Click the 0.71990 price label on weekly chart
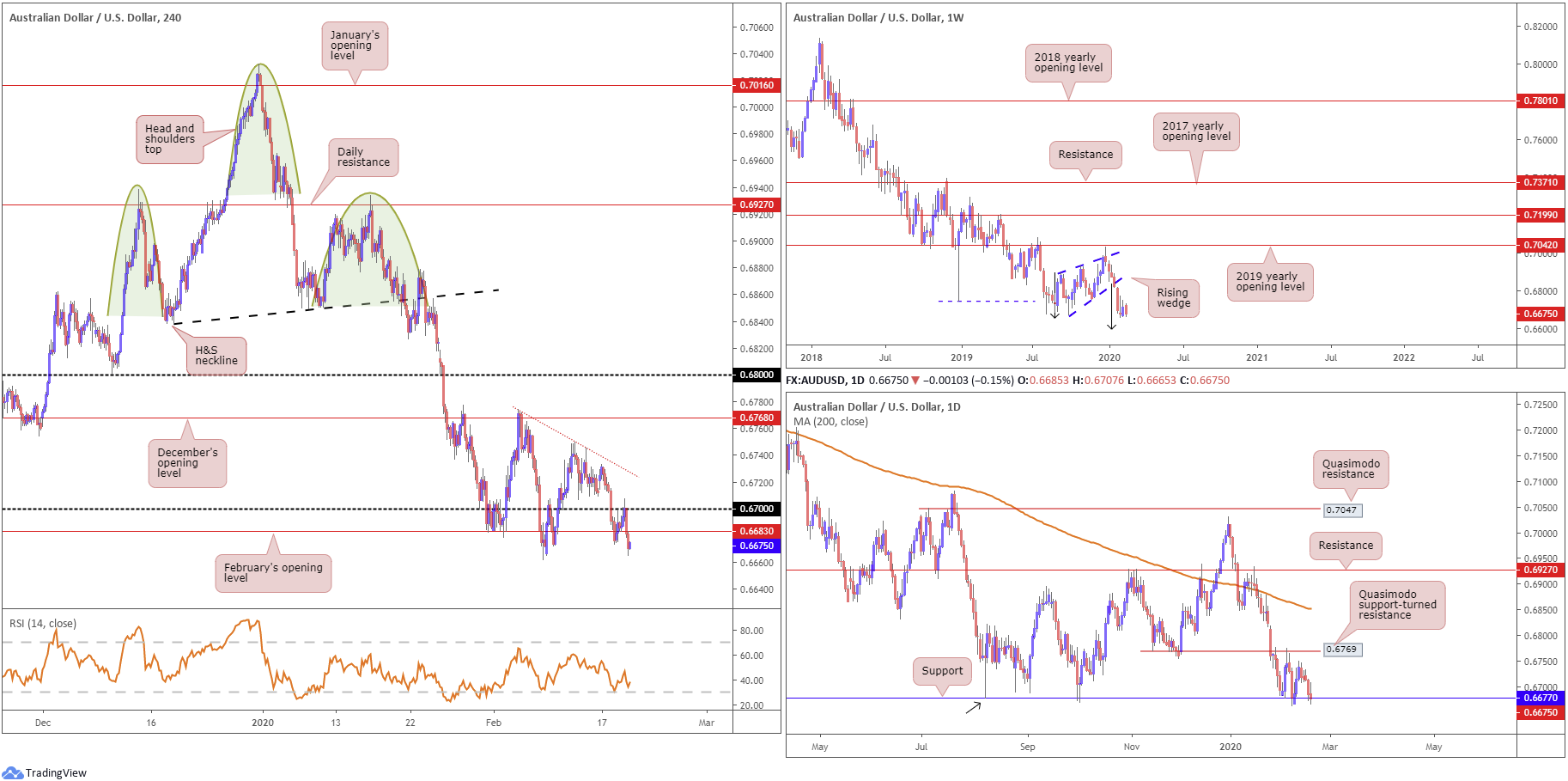Viewport: 1568px width, 781px height. coord(1541,215)
